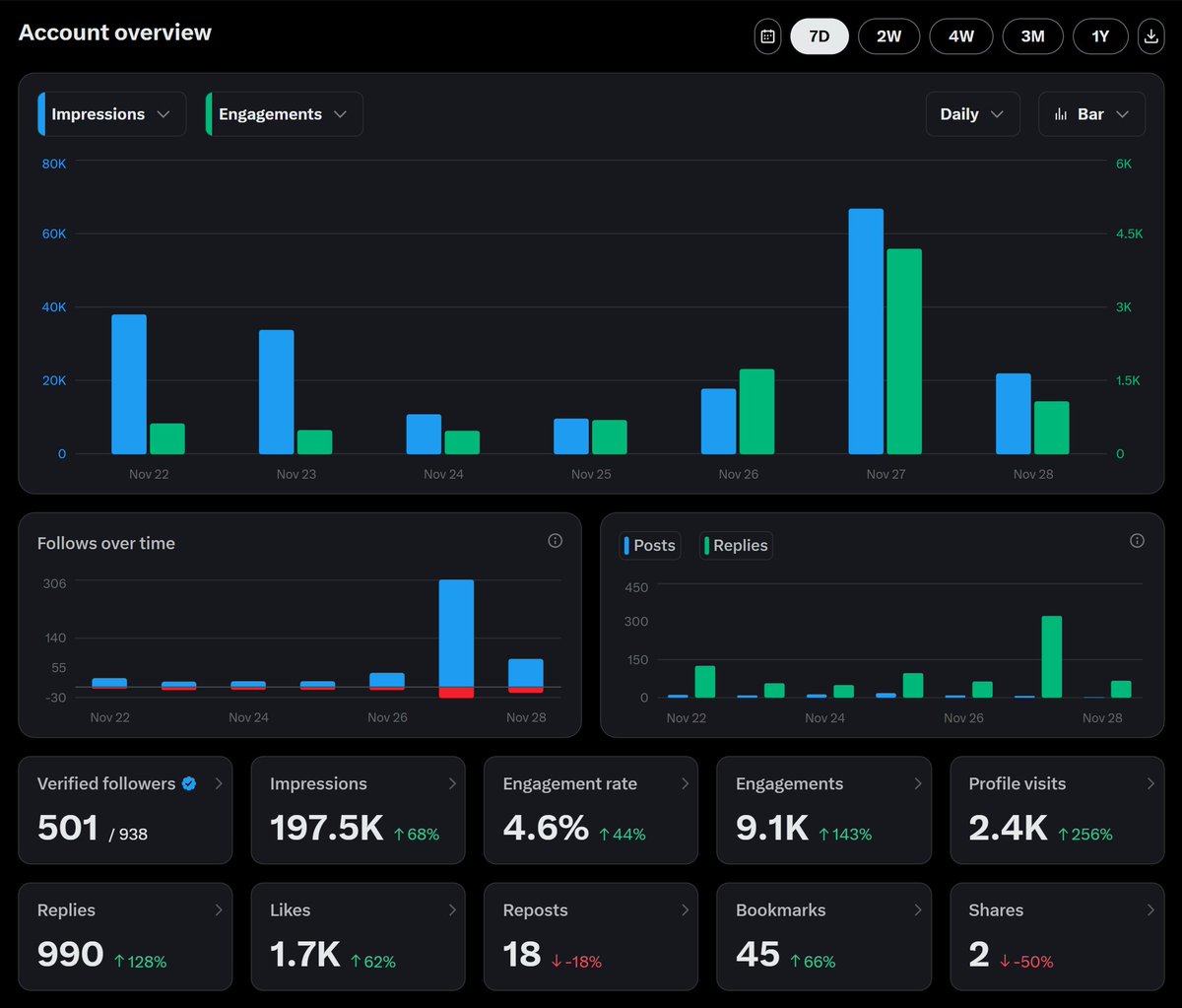Click tallest green Replies bar

[1052, 657]
